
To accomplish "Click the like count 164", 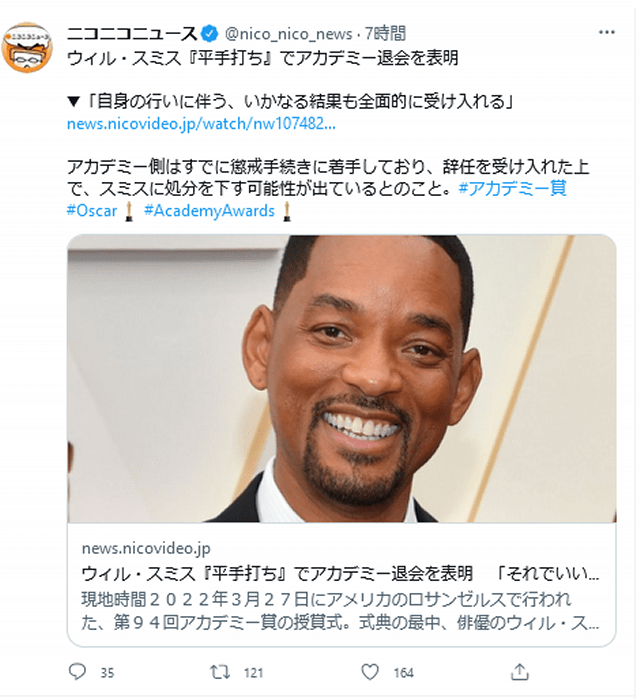I will click(x=404, y=673).
